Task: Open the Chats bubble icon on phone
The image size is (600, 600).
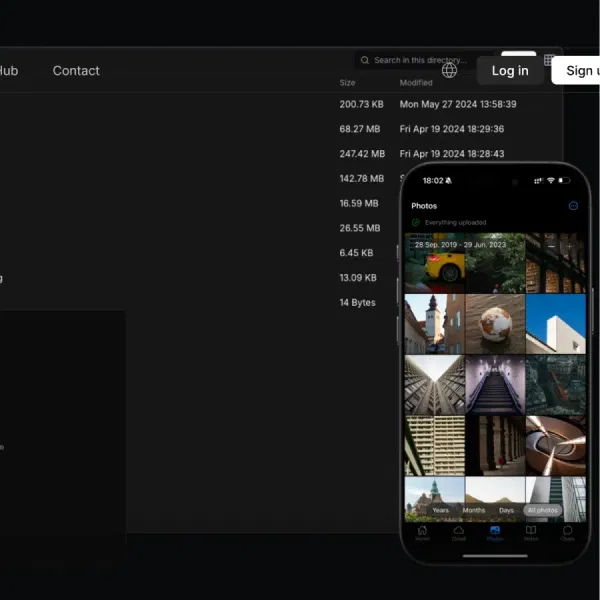Action: point(567,530)
